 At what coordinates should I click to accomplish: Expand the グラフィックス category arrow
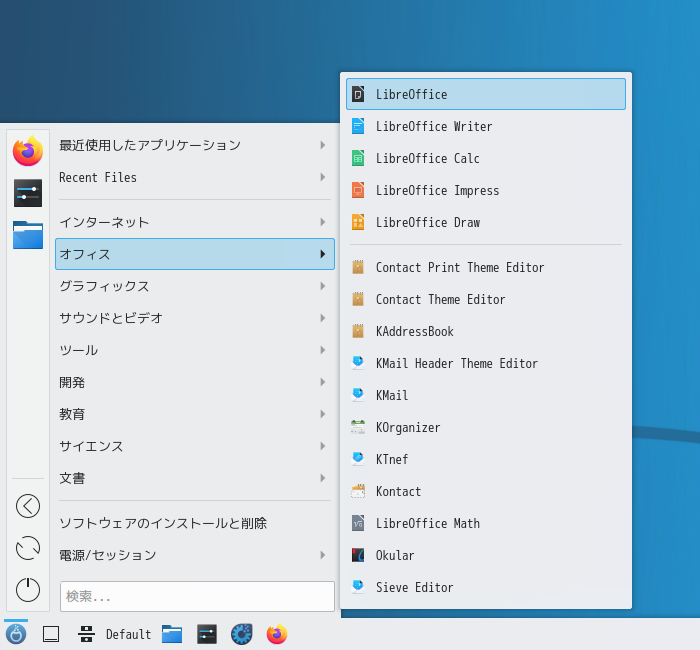(322, 286)
